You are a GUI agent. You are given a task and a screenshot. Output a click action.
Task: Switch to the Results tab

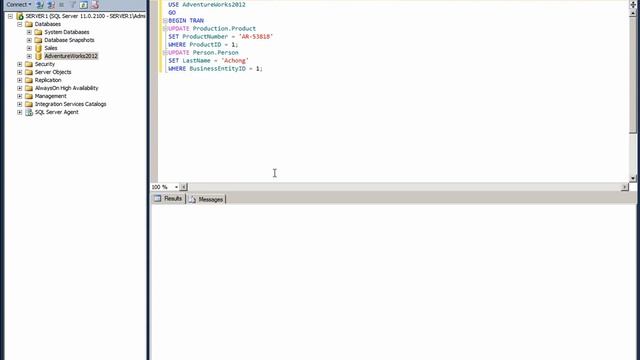tap(169, 199)
